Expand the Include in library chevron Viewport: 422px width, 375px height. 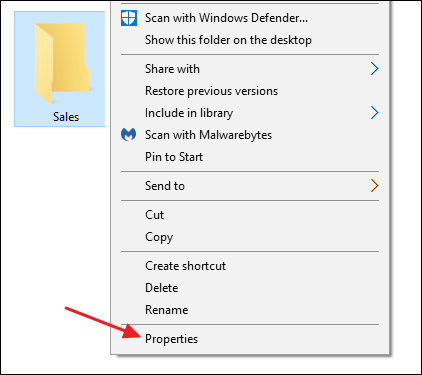click(x=375, y=113)
